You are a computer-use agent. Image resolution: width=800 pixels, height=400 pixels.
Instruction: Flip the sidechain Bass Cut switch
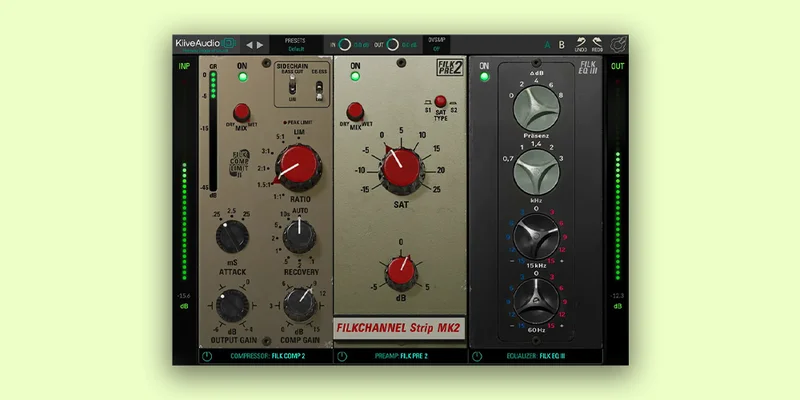(x=293, y=86)
